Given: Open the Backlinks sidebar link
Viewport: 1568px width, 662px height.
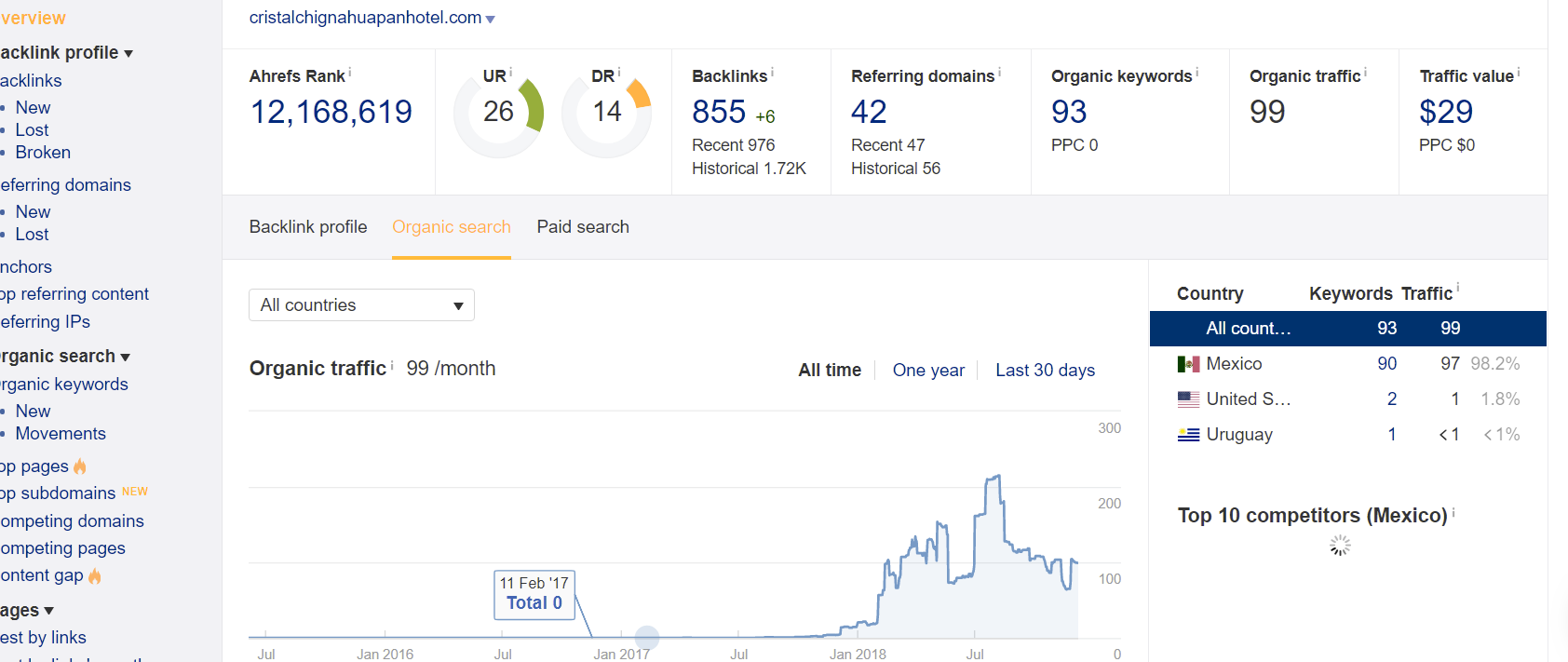Looking at the screenshot, I should coord(31,81).
